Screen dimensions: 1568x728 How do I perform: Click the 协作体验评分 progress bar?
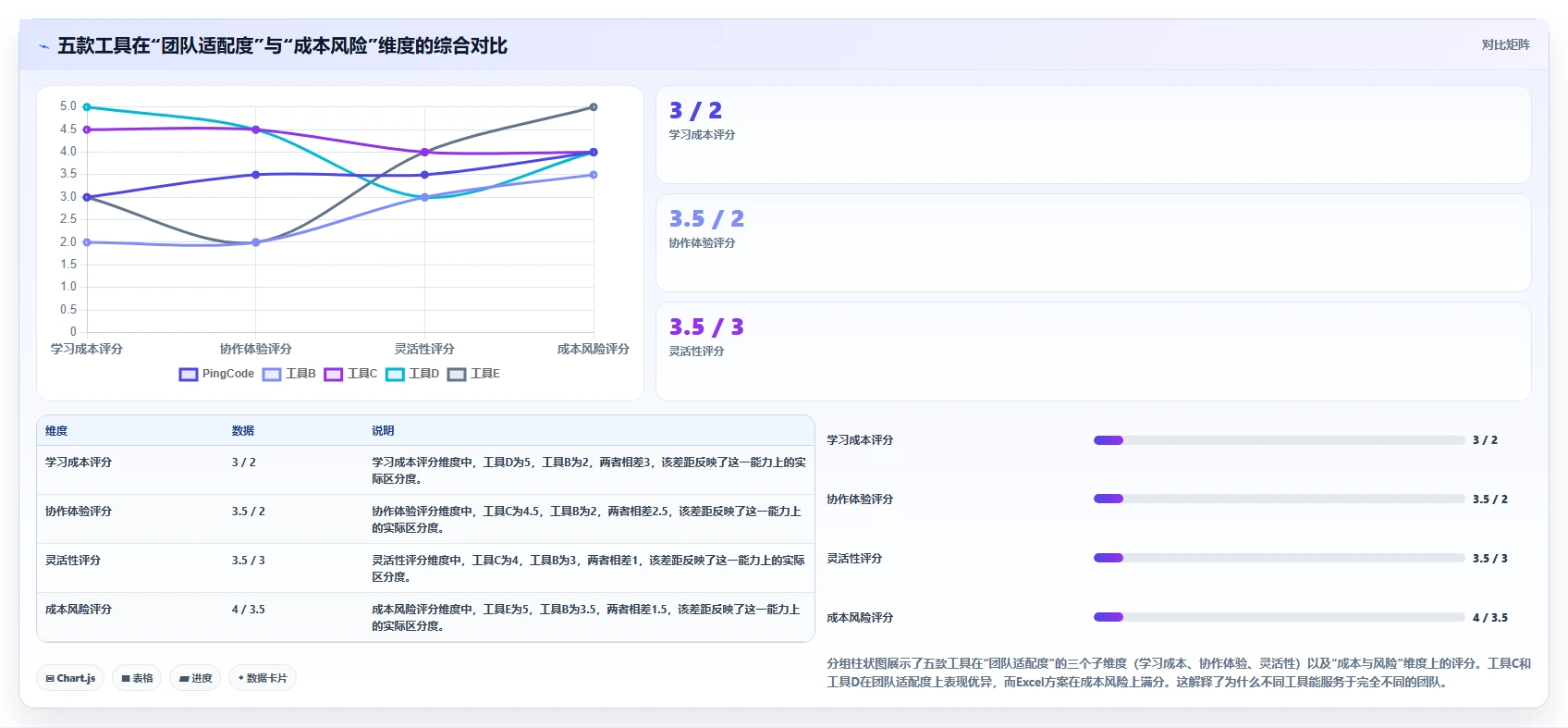[x=1280, y=499]
